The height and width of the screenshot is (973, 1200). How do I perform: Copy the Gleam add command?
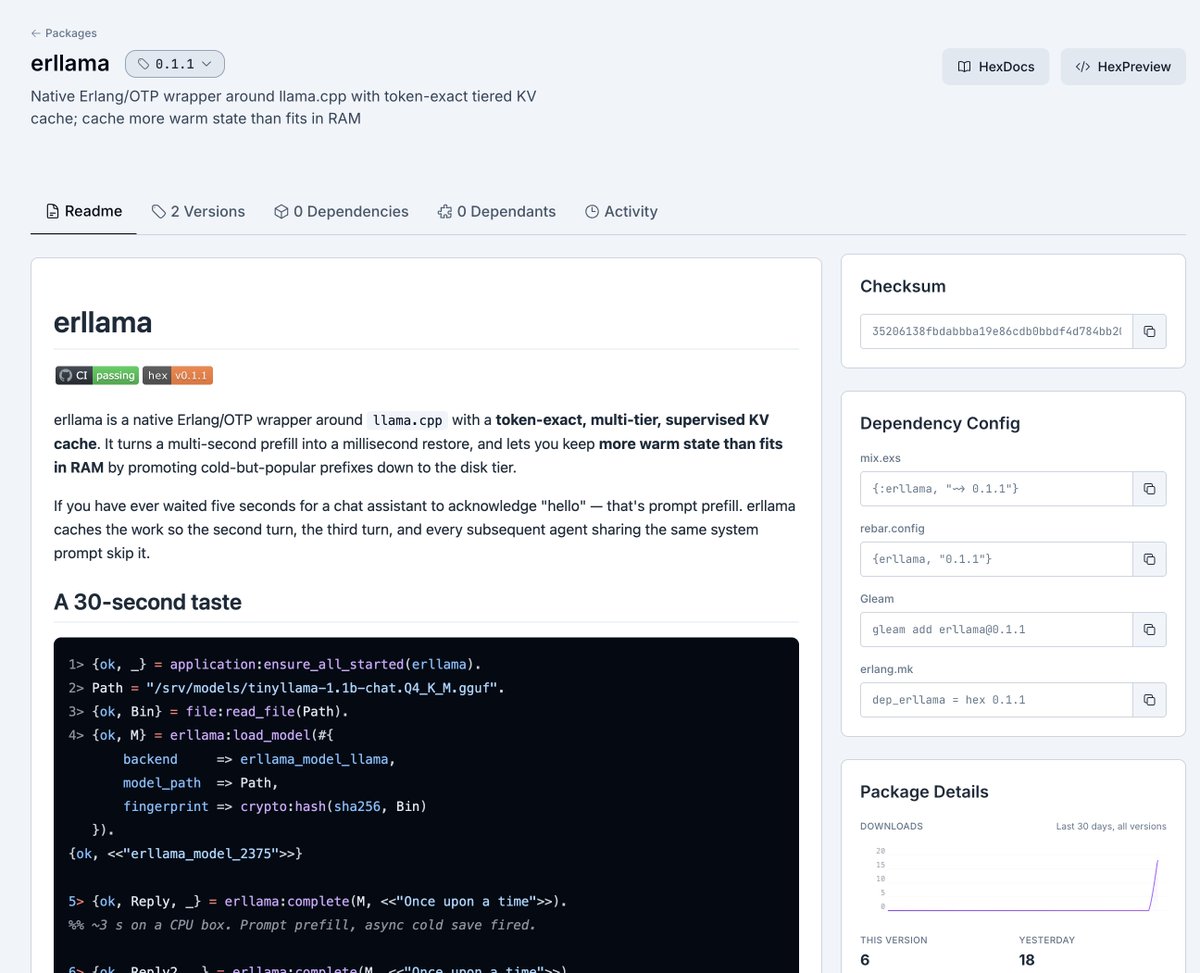(x=1149, y=629)
